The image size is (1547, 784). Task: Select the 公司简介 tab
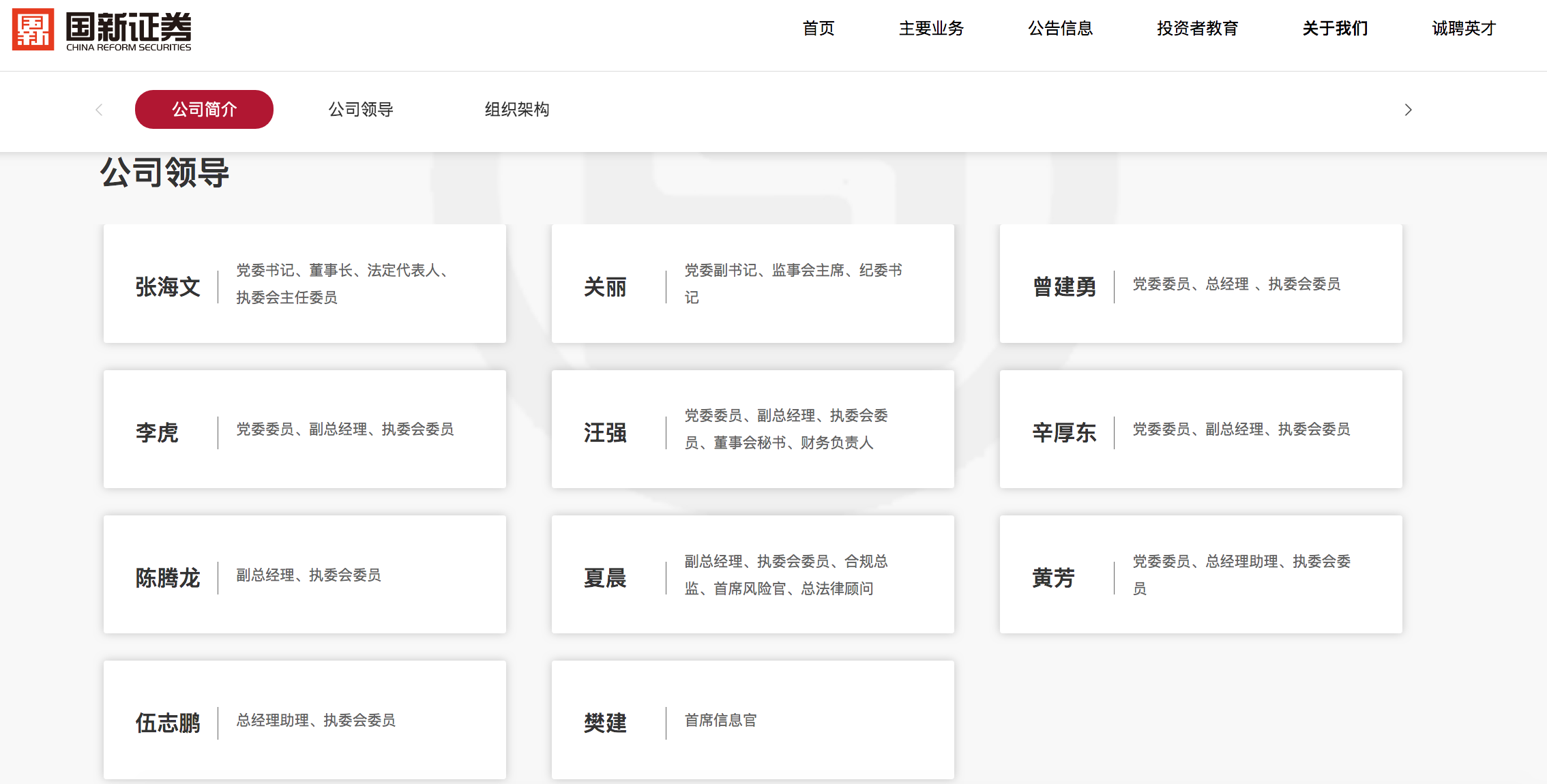(x=204, y=110)
